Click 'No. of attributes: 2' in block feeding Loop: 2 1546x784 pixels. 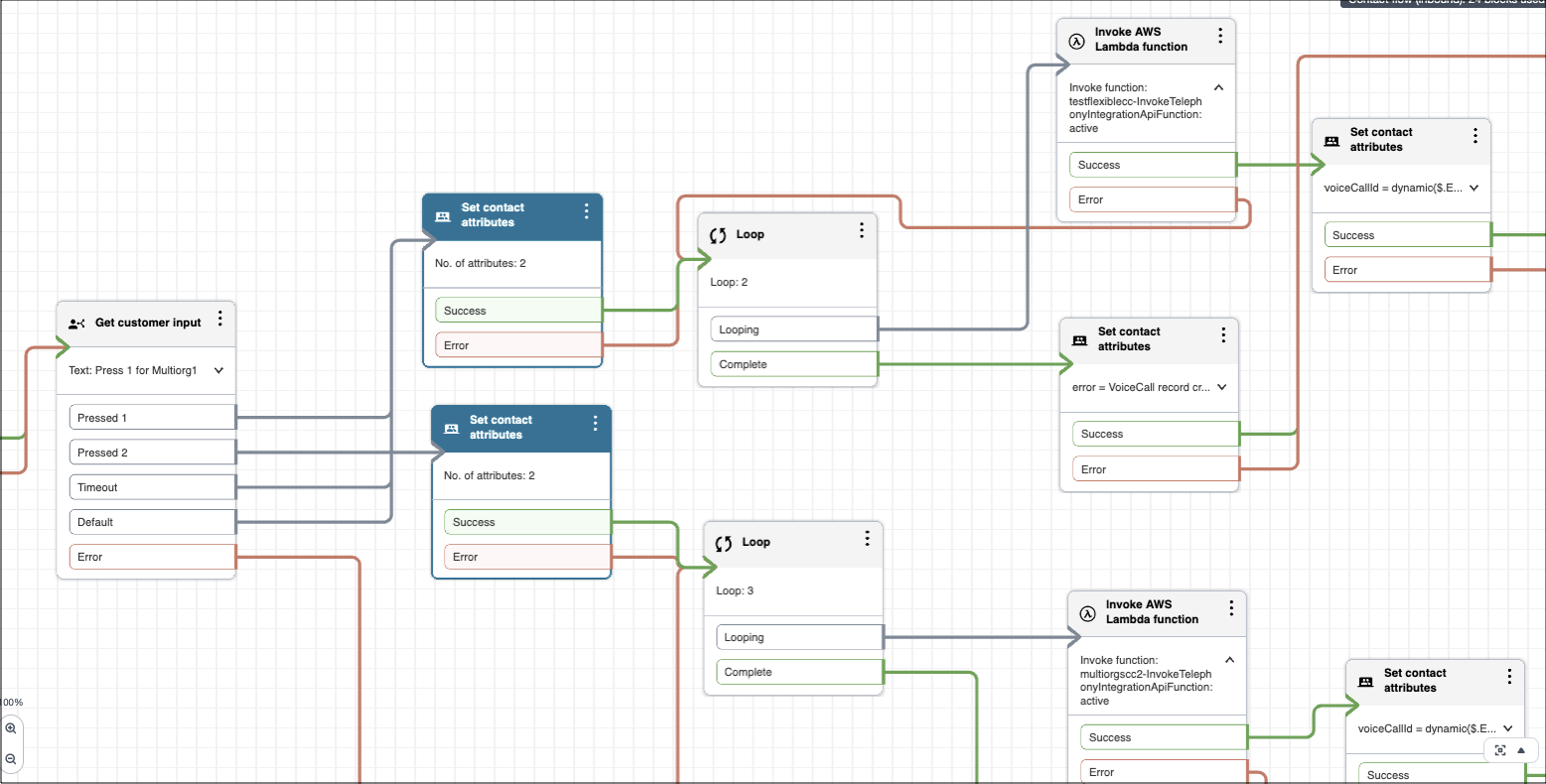(x=481, y=263)
